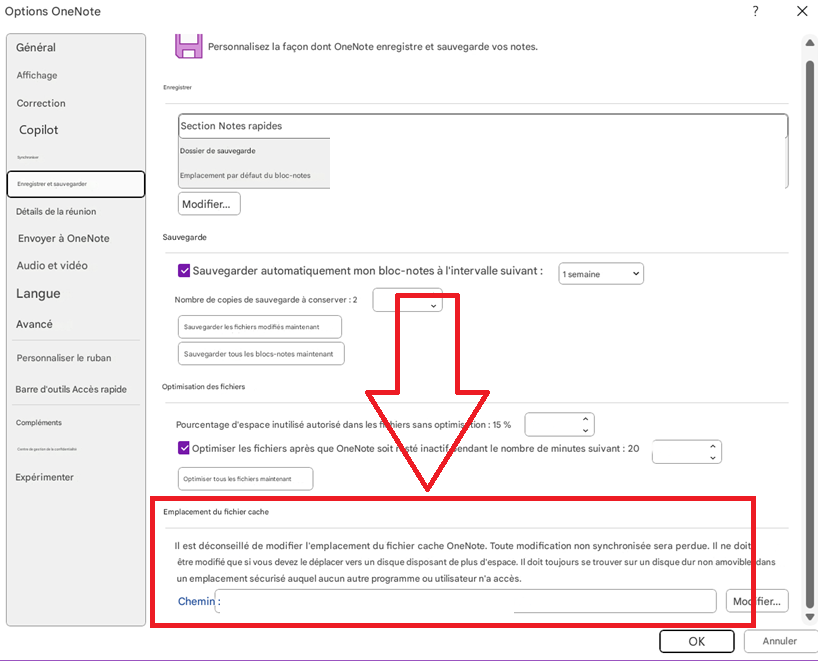Toggle automatic notebook backup checkbox
The height and width of the screenshot is (664, 818).
click(184, 270)
